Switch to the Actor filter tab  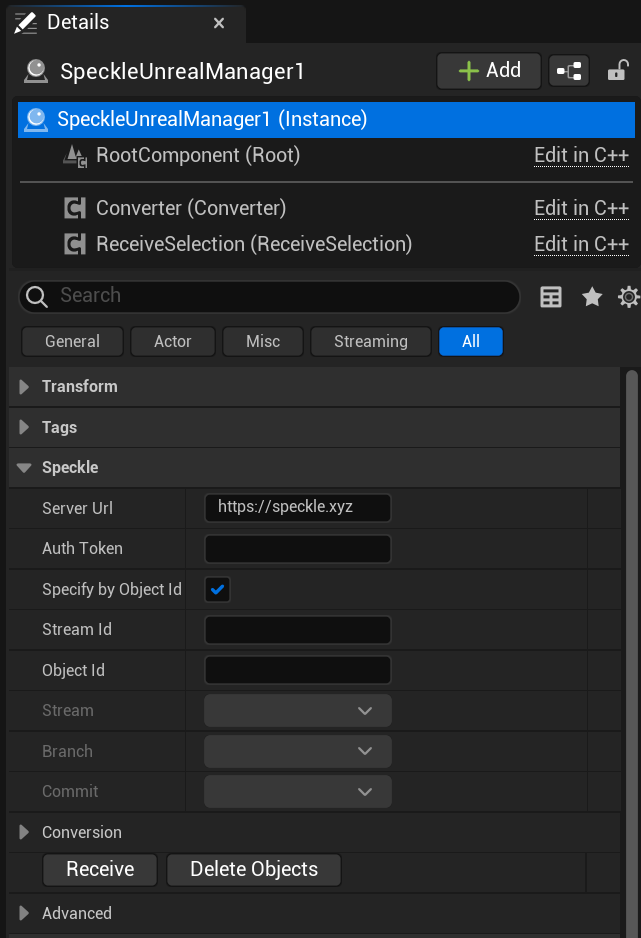173,342
